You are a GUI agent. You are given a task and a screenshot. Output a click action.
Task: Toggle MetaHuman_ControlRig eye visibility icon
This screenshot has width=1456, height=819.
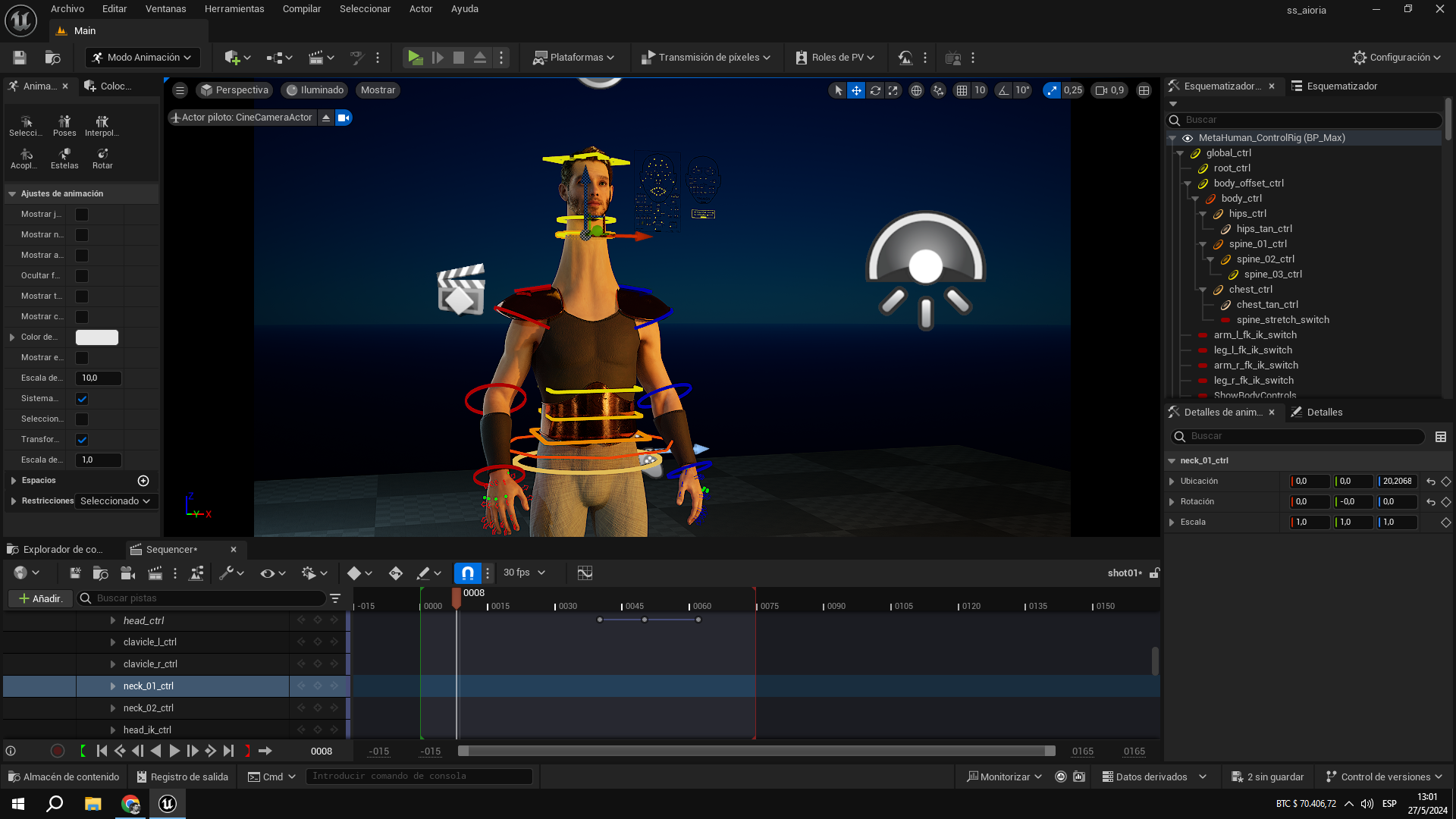(1188, 138)
